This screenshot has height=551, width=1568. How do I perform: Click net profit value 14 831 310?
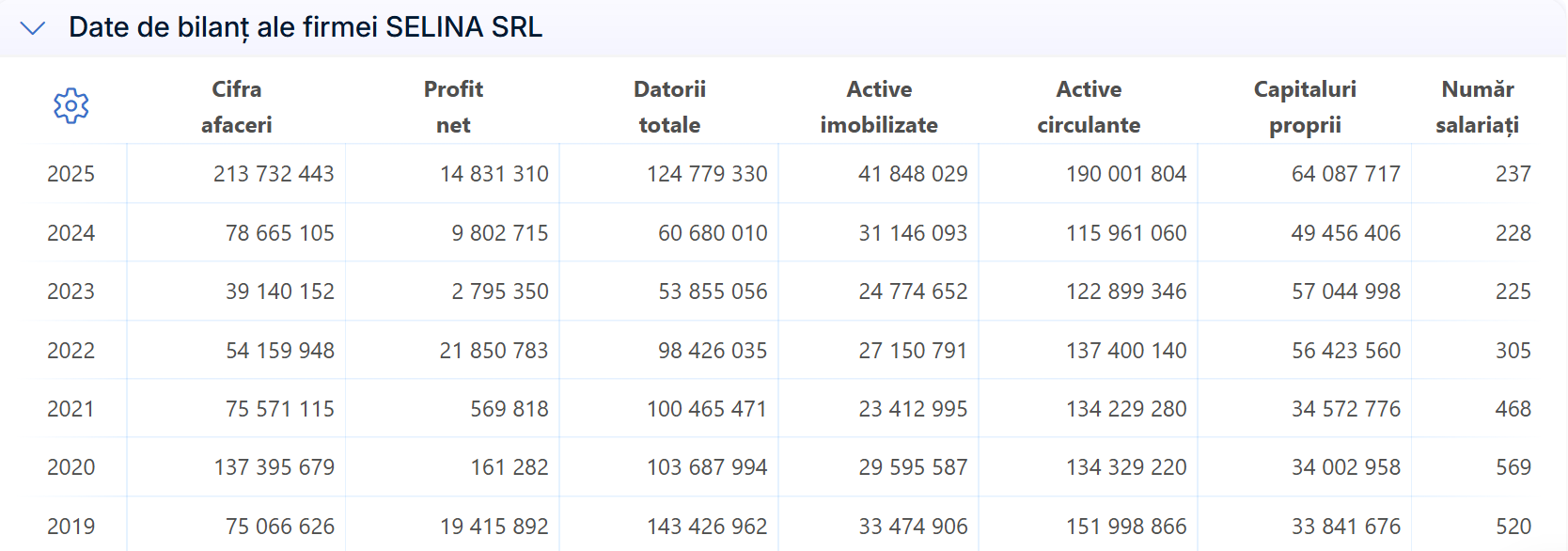coord(494,174)
